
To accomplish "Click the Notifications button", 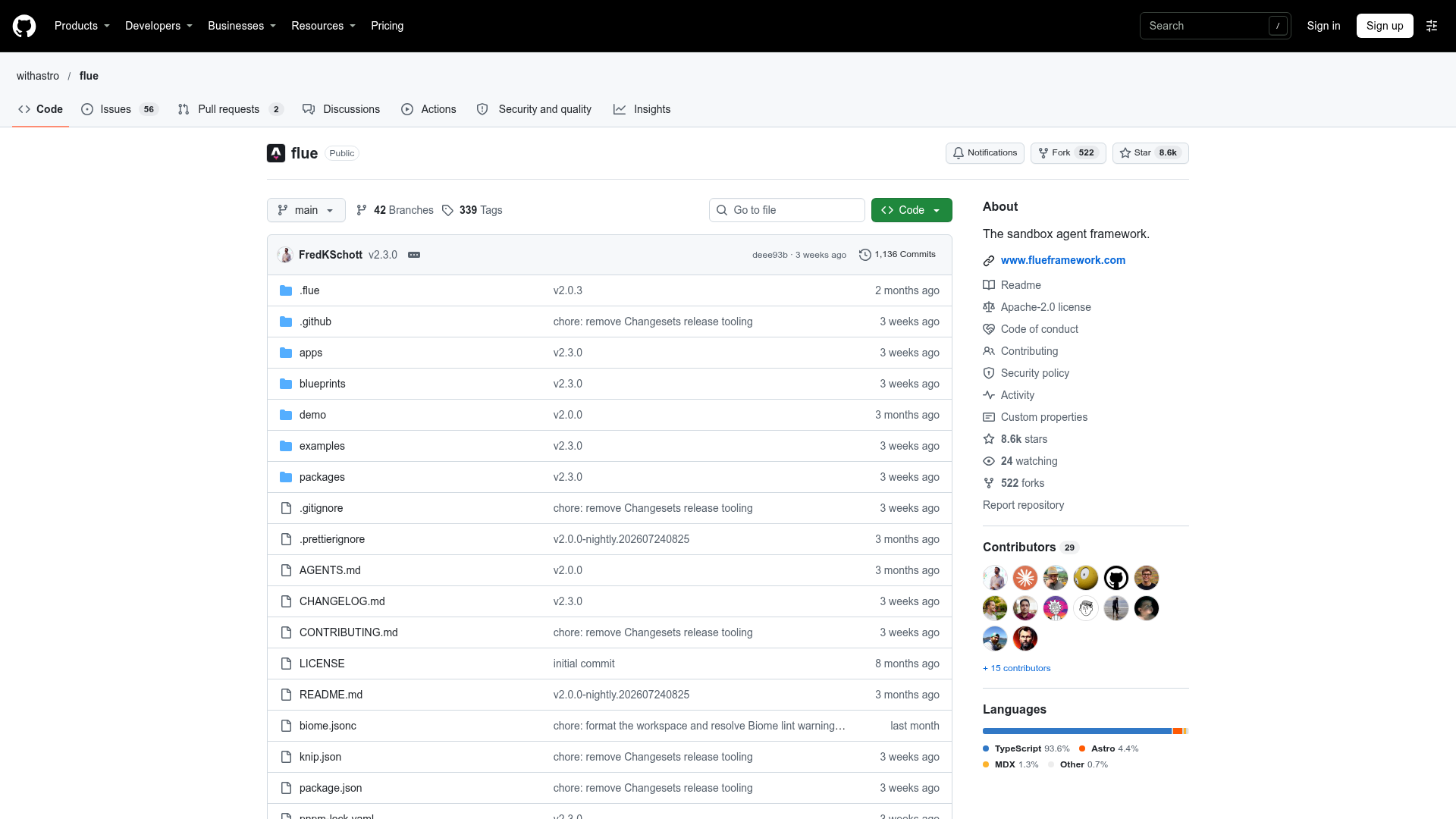I will [984, 153].
